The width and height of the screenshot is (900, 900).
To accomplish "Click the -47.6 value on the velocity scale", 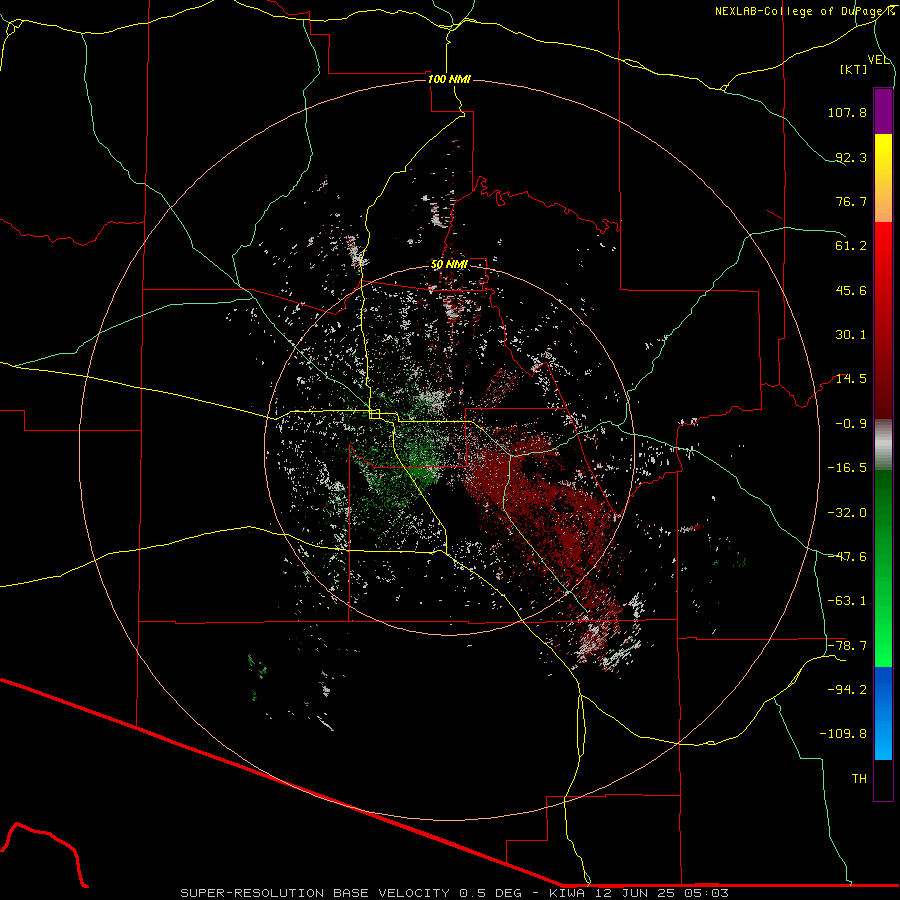I will coord(847,557).
